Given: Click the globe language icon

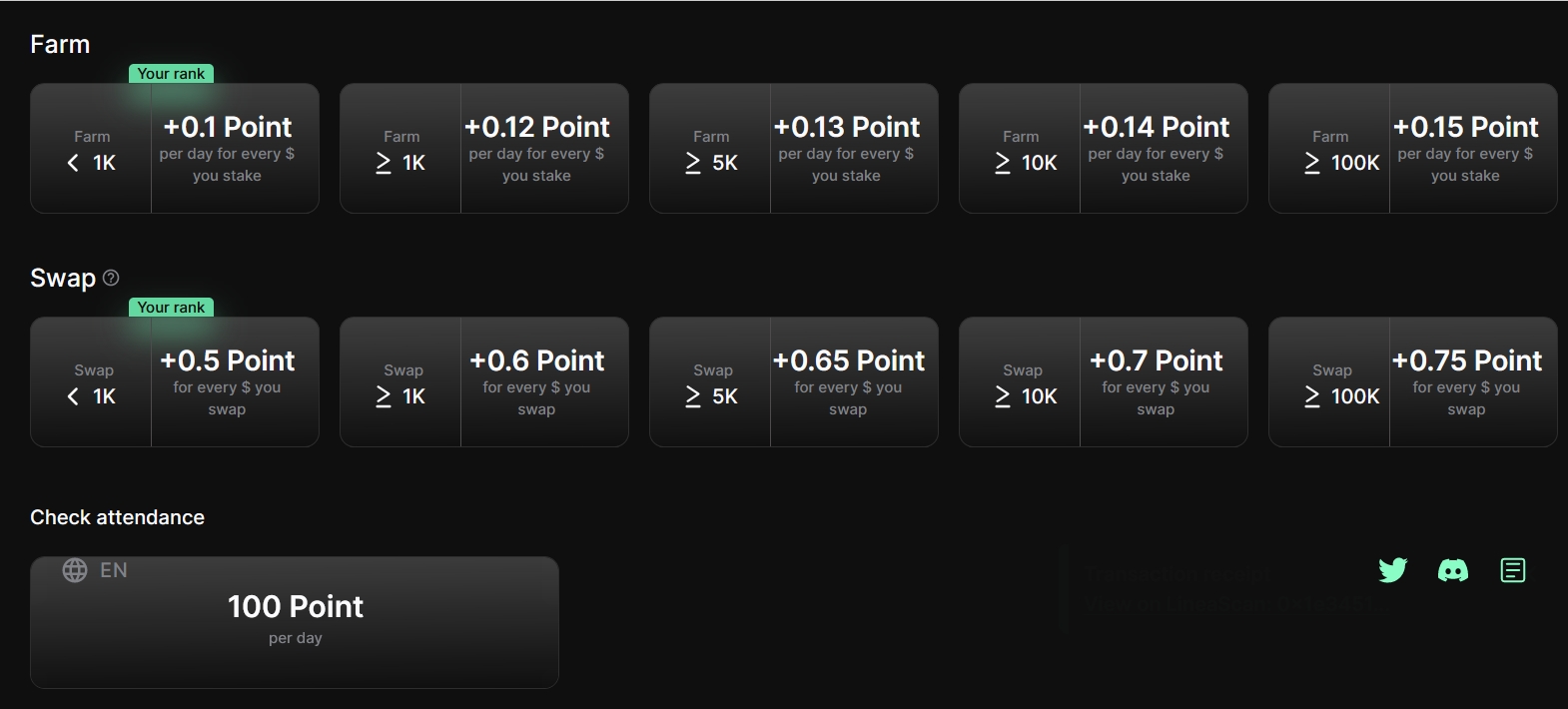Looking at the screenshot, I should pyautogui.click(x=75, y=570).
